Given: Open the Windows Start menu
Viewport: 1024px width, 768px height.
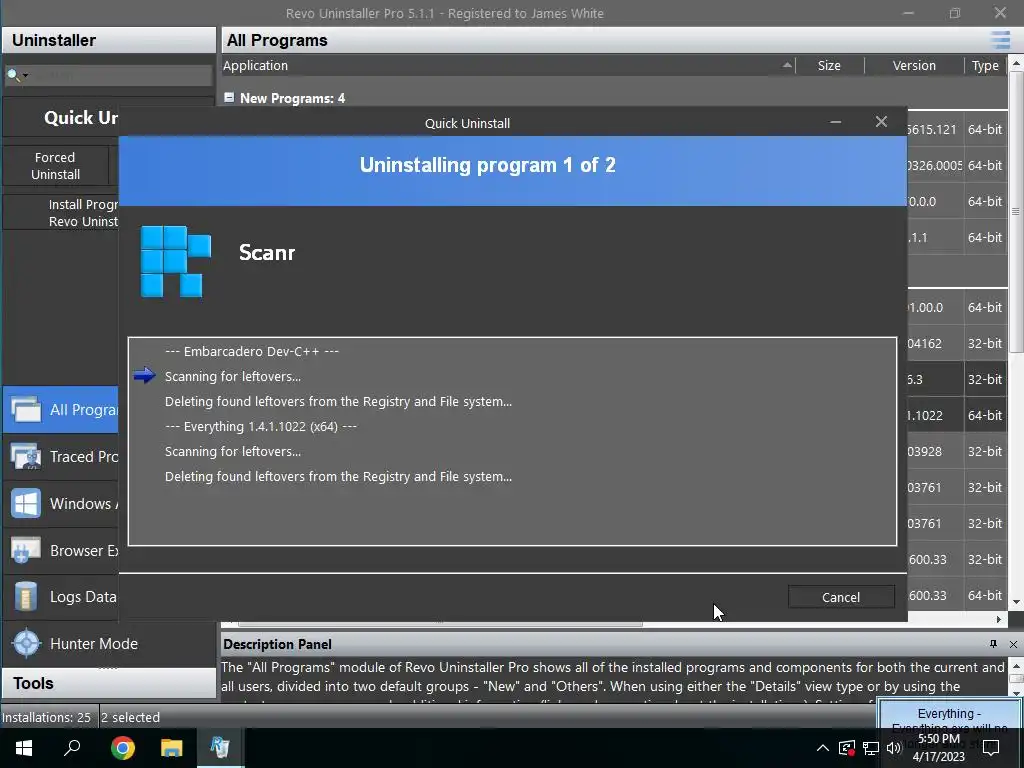Looking at the screenshot, I should point(24,748).
